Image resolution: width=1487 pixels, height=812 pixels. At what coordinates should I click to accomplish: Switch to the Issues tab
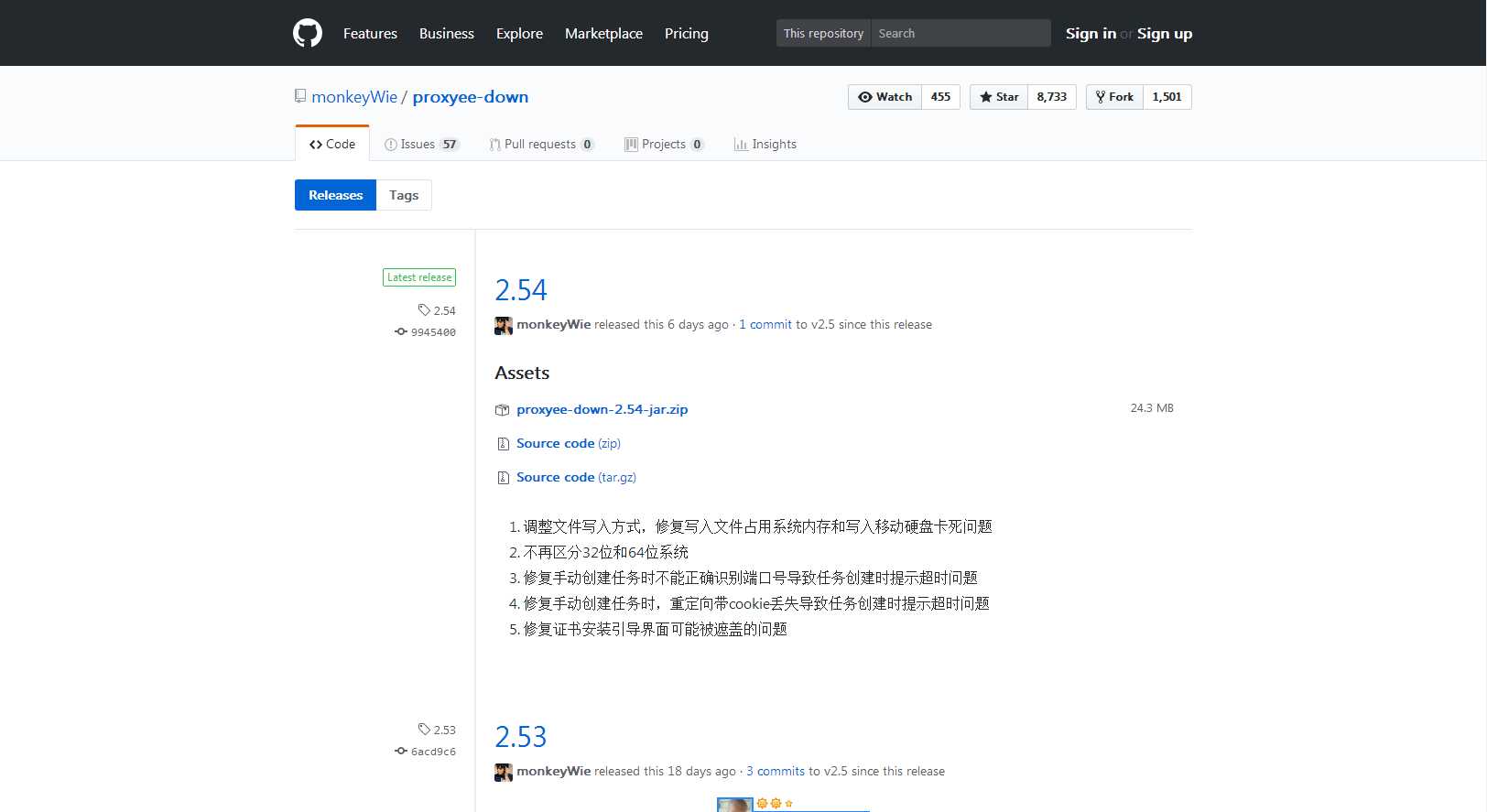coord(421,144)
